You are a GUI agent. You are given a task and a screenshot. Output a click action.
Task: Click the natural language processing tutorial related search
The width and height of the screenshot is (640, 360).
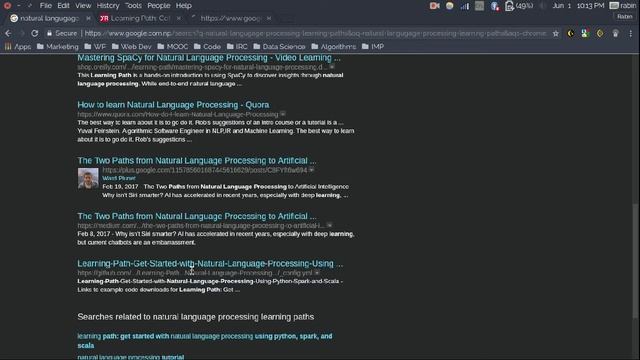[x=131, y=357]
